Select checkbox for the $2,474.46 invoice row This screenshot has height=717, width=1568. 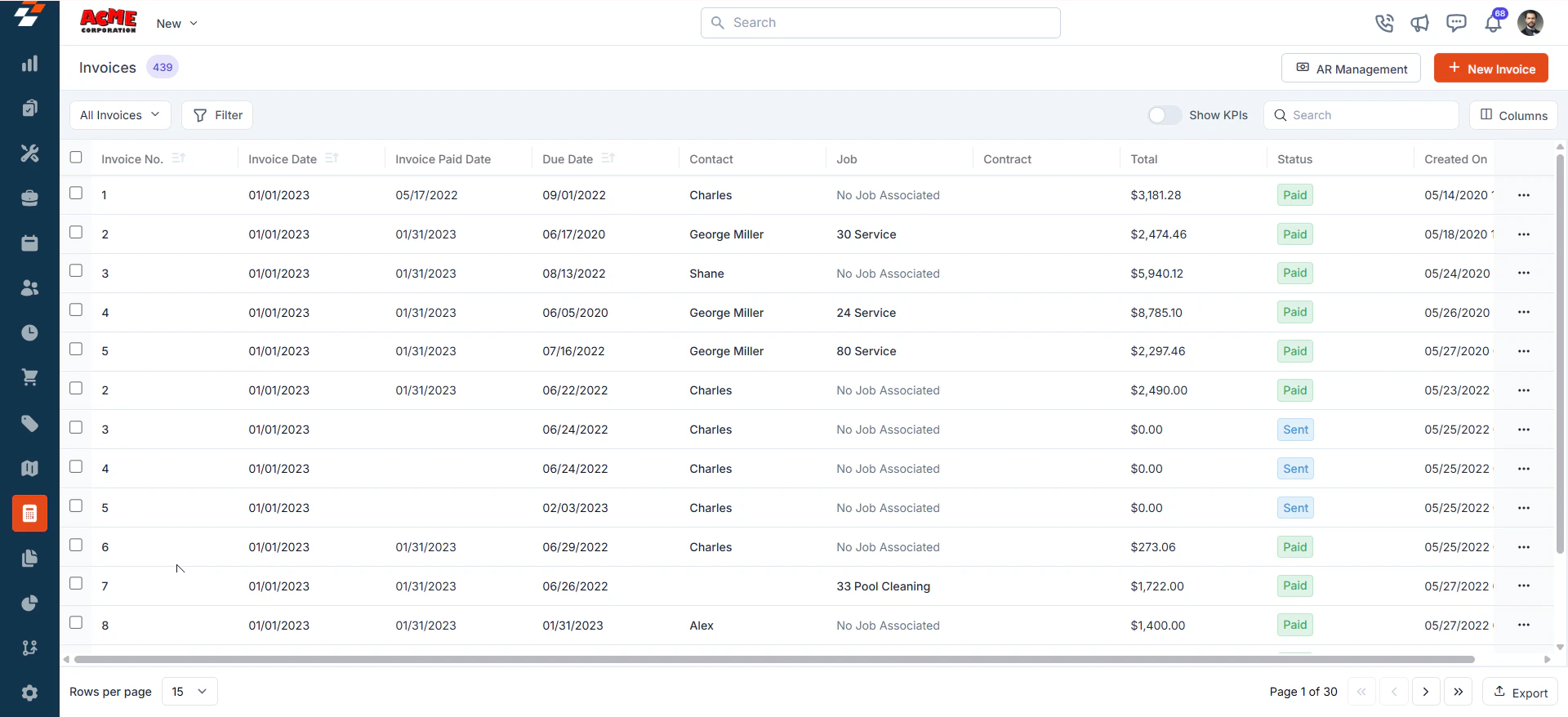pyautogui.click(x=76, y=233)
